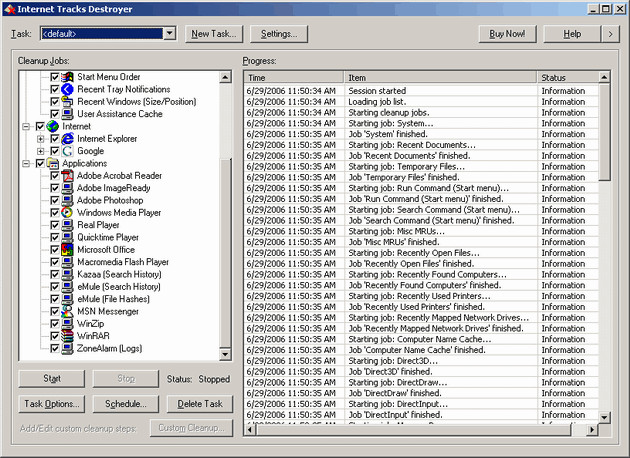The height and width of the screenshot is (458, 630).
Task: Click the User Assistance Cache icon
Action: pos(67,114)
